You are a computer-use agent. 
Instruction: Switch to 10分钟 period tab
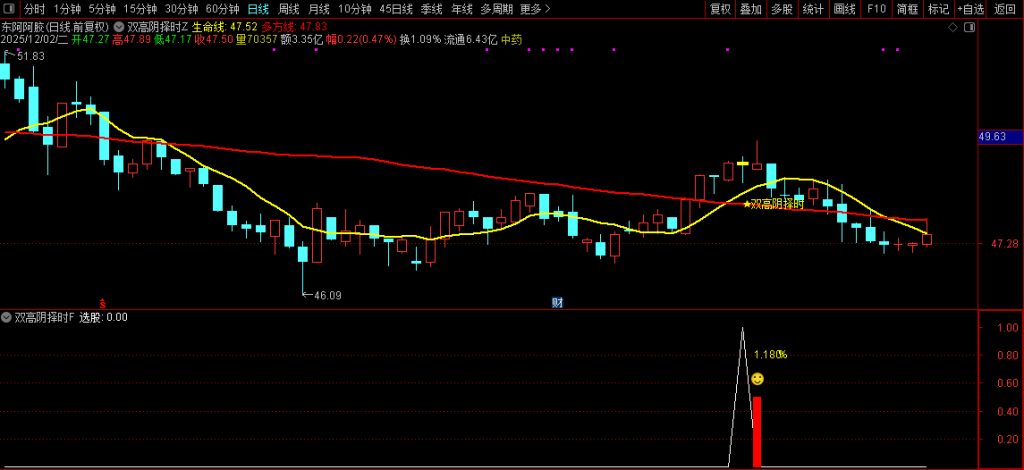(355, 9)
